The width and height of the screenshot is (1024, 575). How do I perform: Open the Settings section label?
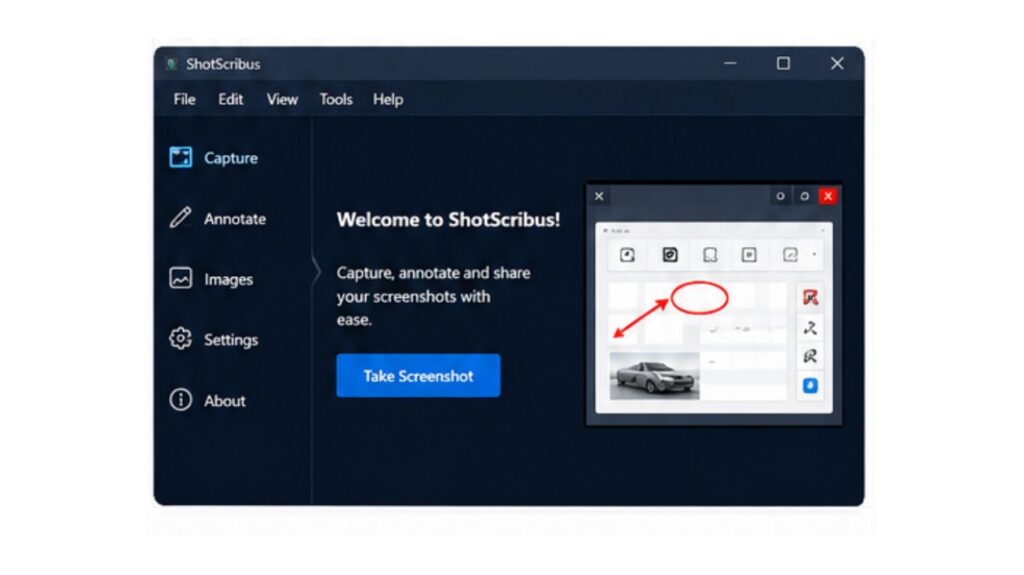click(231, 340)
